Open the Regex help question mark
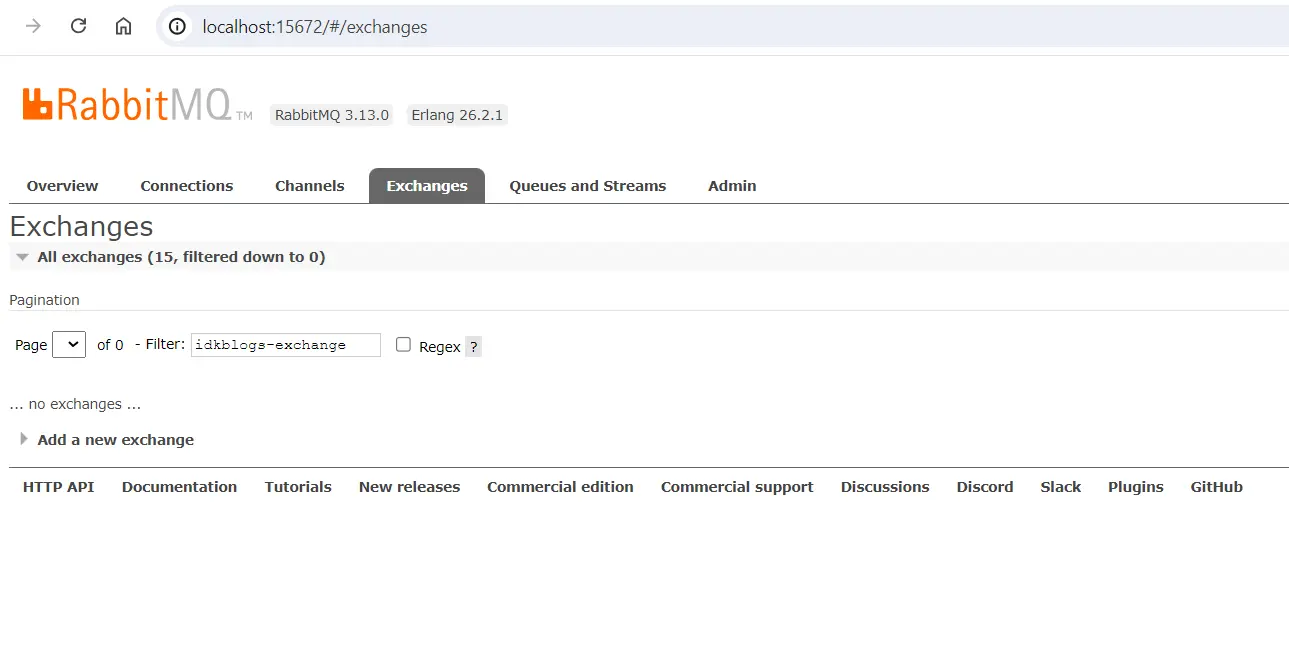 (x=474, y=347)
